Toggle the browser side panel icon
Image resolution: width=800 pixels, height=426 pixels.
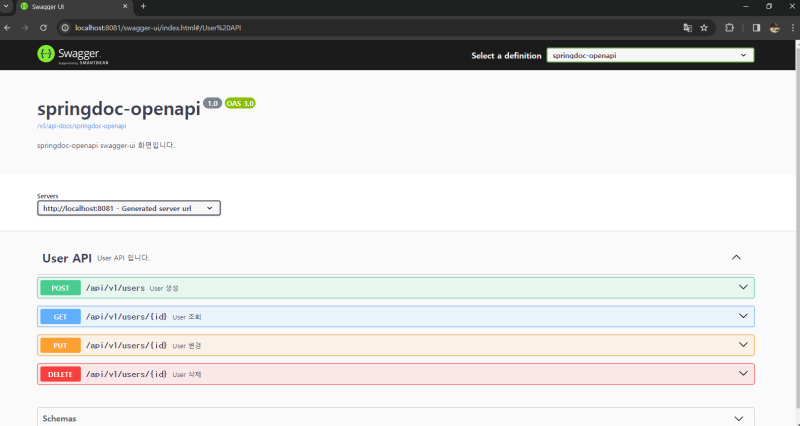pos(756,28)
